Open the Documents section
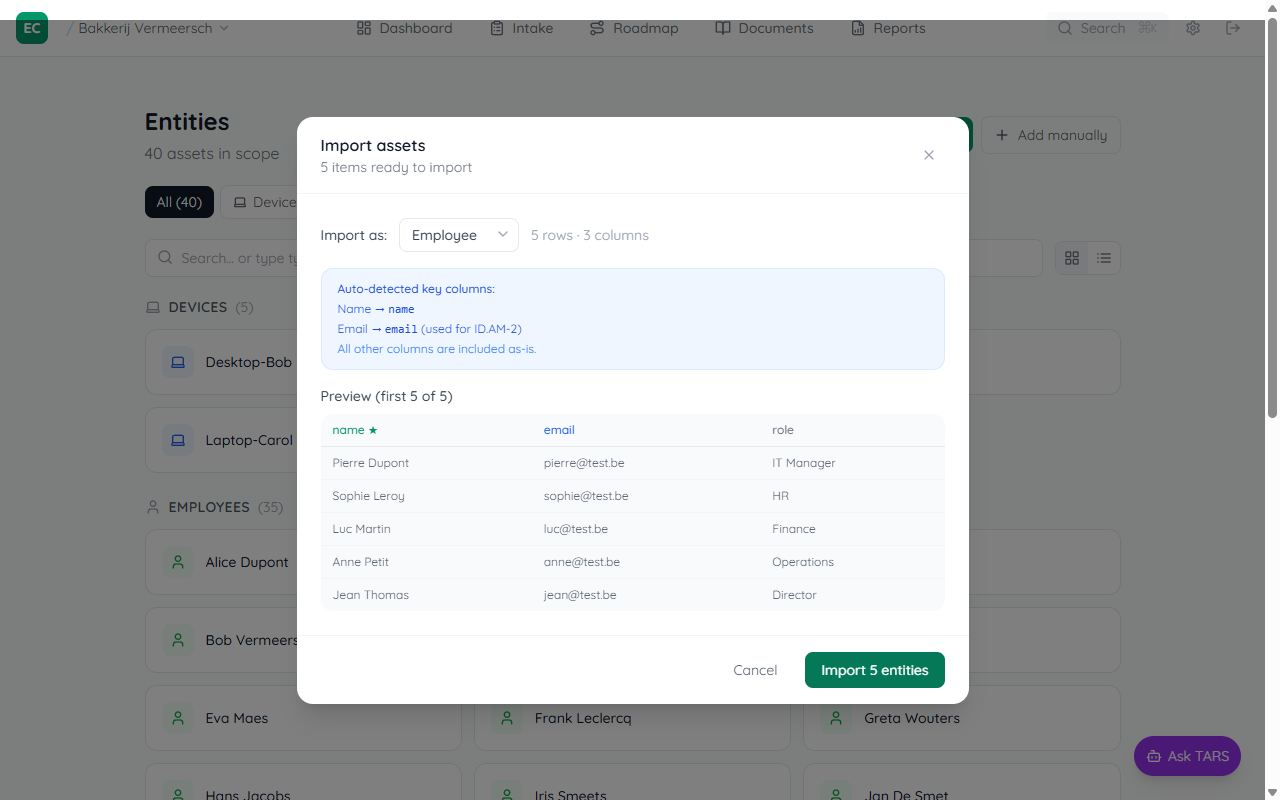This screenshot has width=1280, height=800. [x=763, y=28]
